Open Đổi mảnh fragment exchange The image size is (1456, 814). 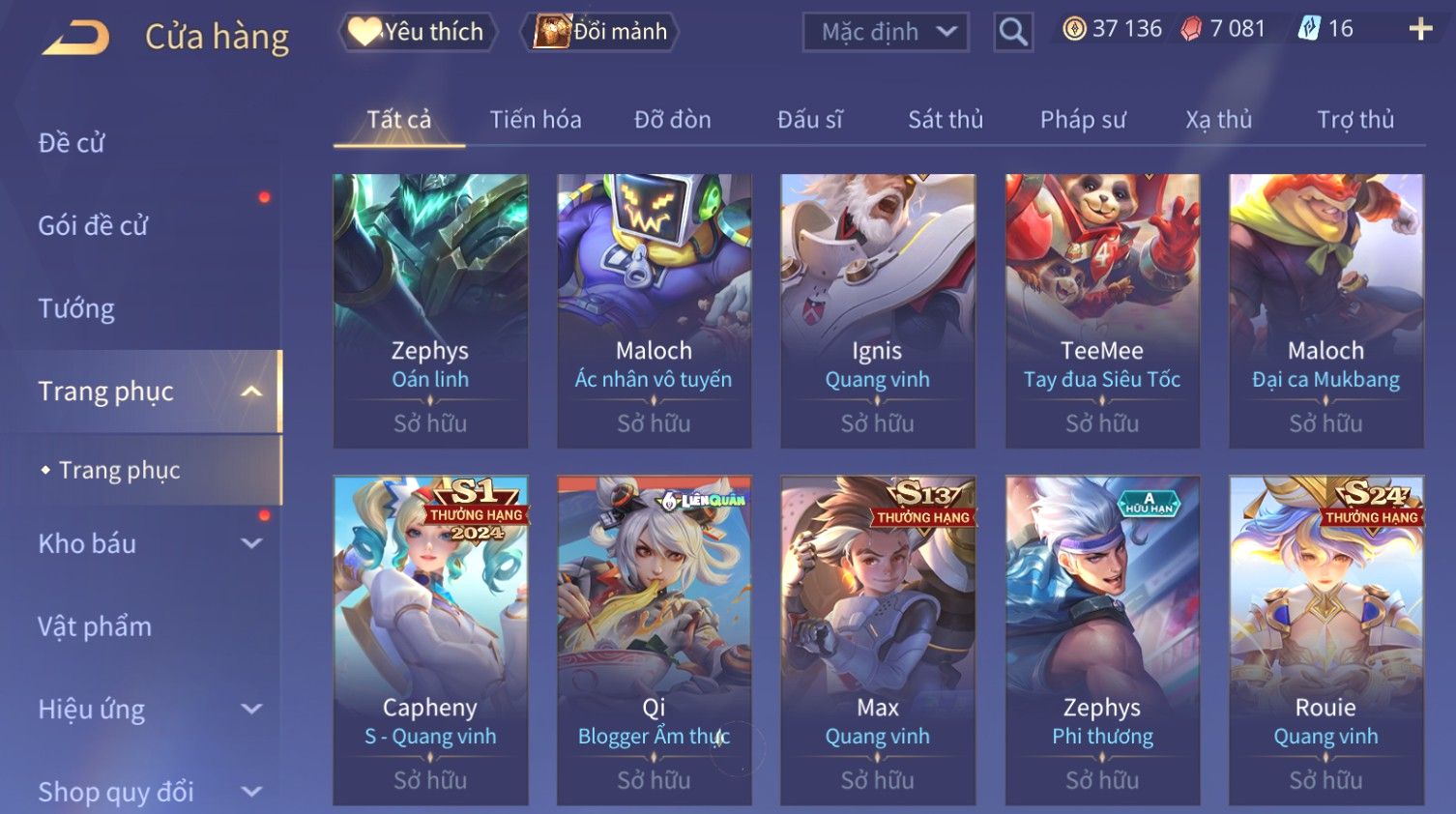[600, 32]
